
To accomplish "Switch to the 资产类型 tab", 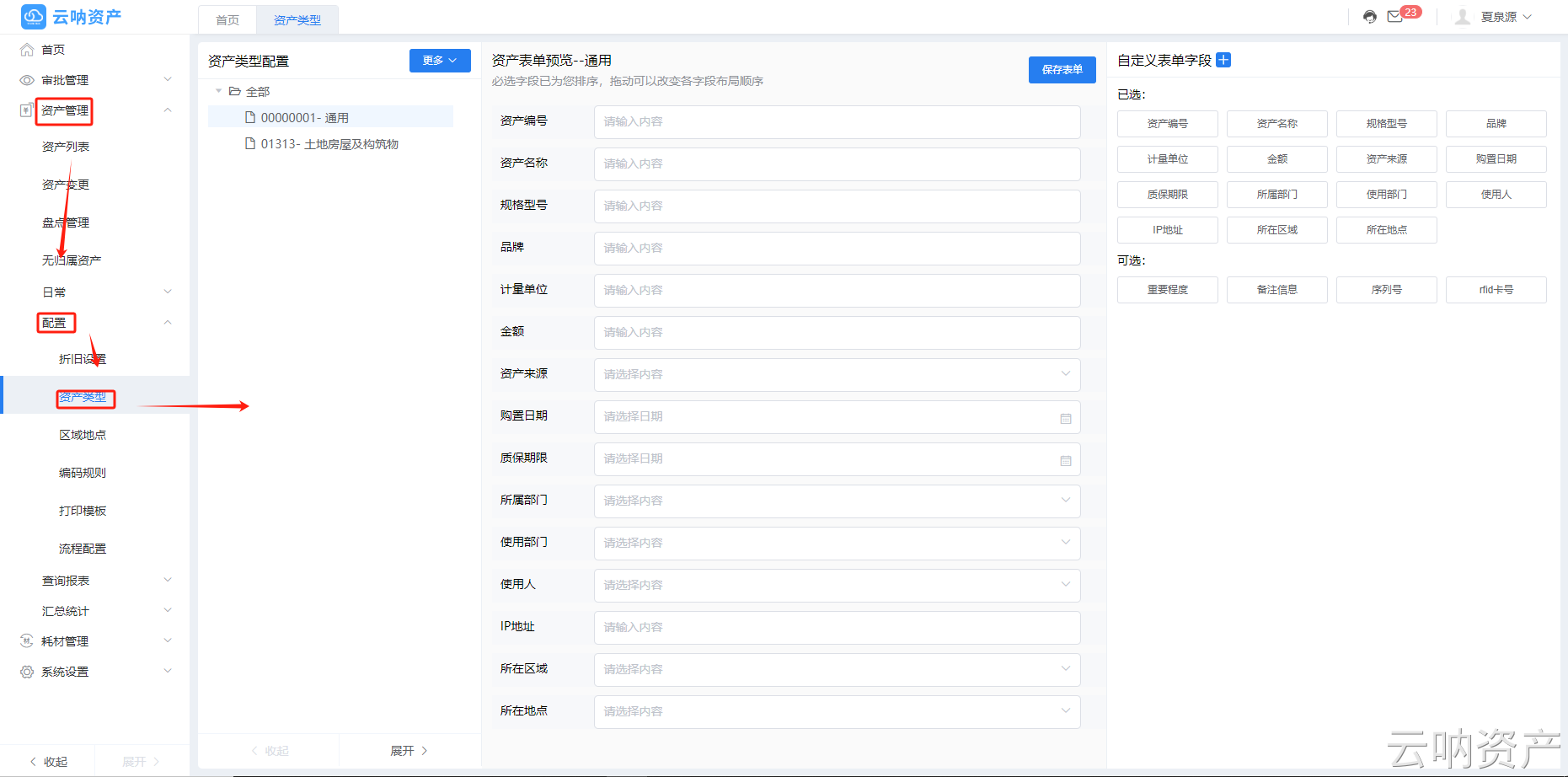I will [297, 20].
